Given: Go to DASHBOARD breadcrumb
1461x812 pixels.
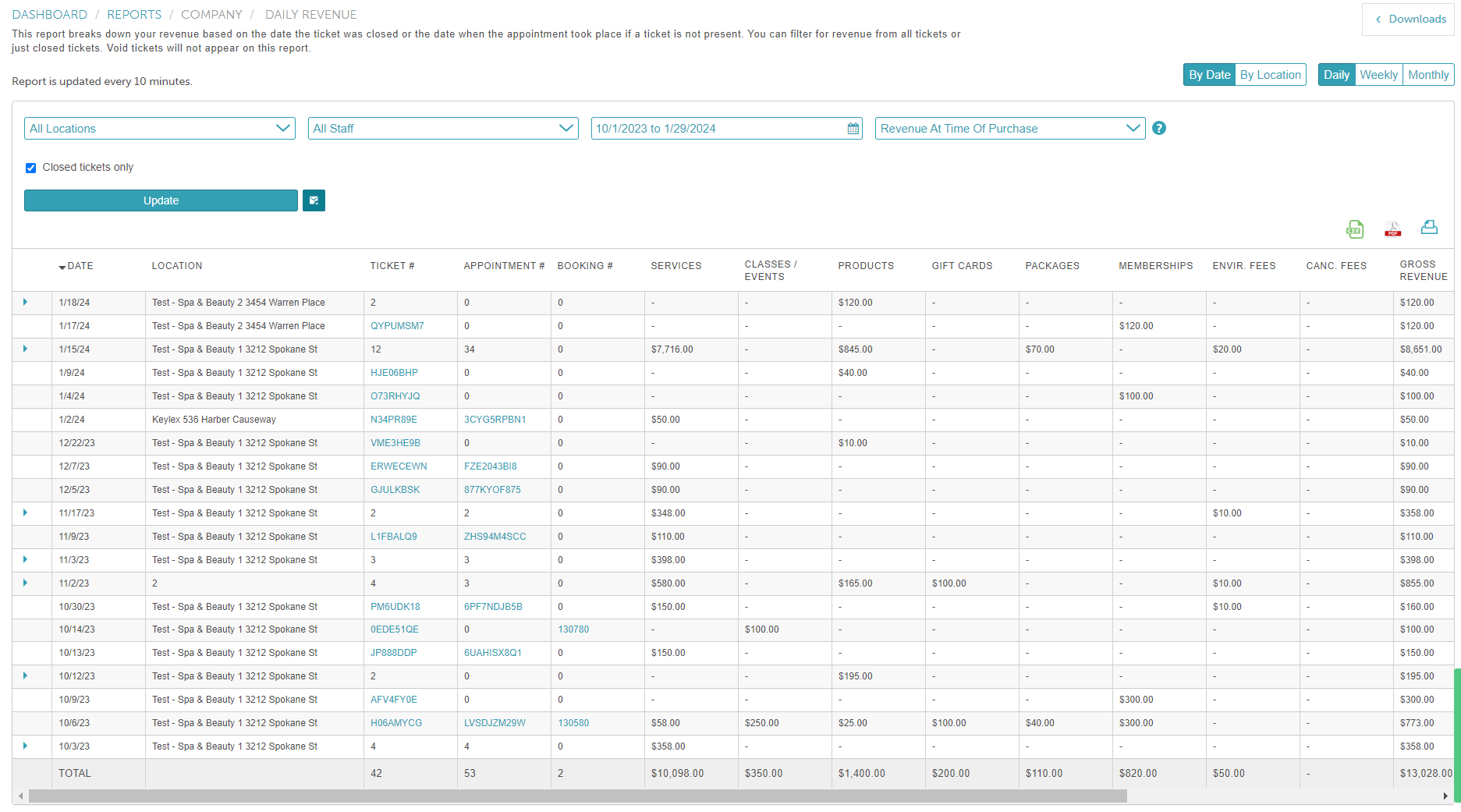Looking at the screenshot, I should (50, 15).
